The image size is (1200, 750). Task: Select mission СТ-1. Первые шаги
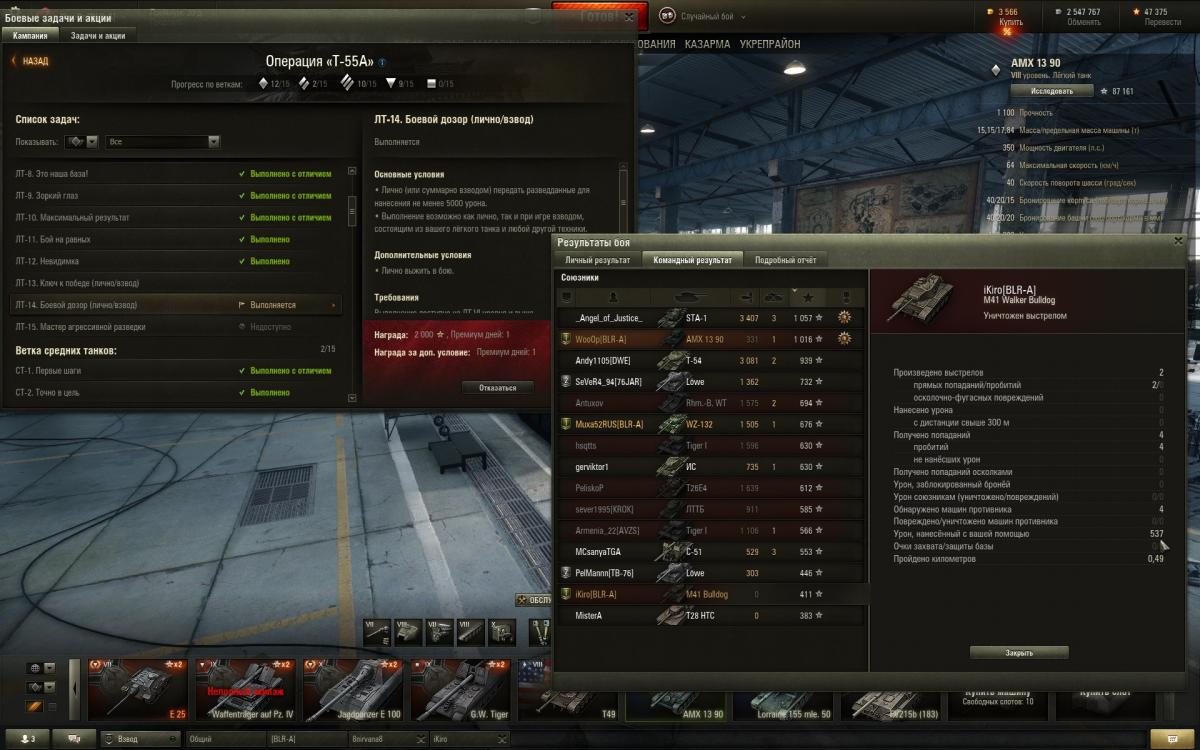(x=176, y=370)
